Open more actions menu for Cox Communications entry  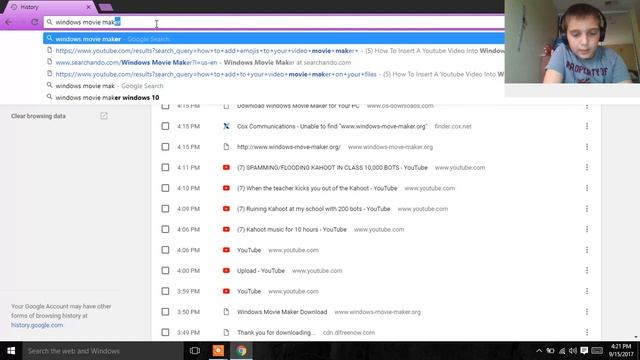pyautogui.click(x=587, y=126)
